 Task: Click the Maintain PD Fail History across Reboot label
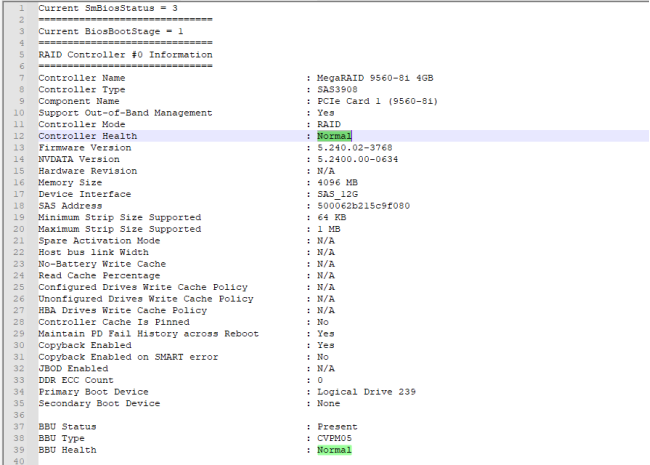(148, 333)
